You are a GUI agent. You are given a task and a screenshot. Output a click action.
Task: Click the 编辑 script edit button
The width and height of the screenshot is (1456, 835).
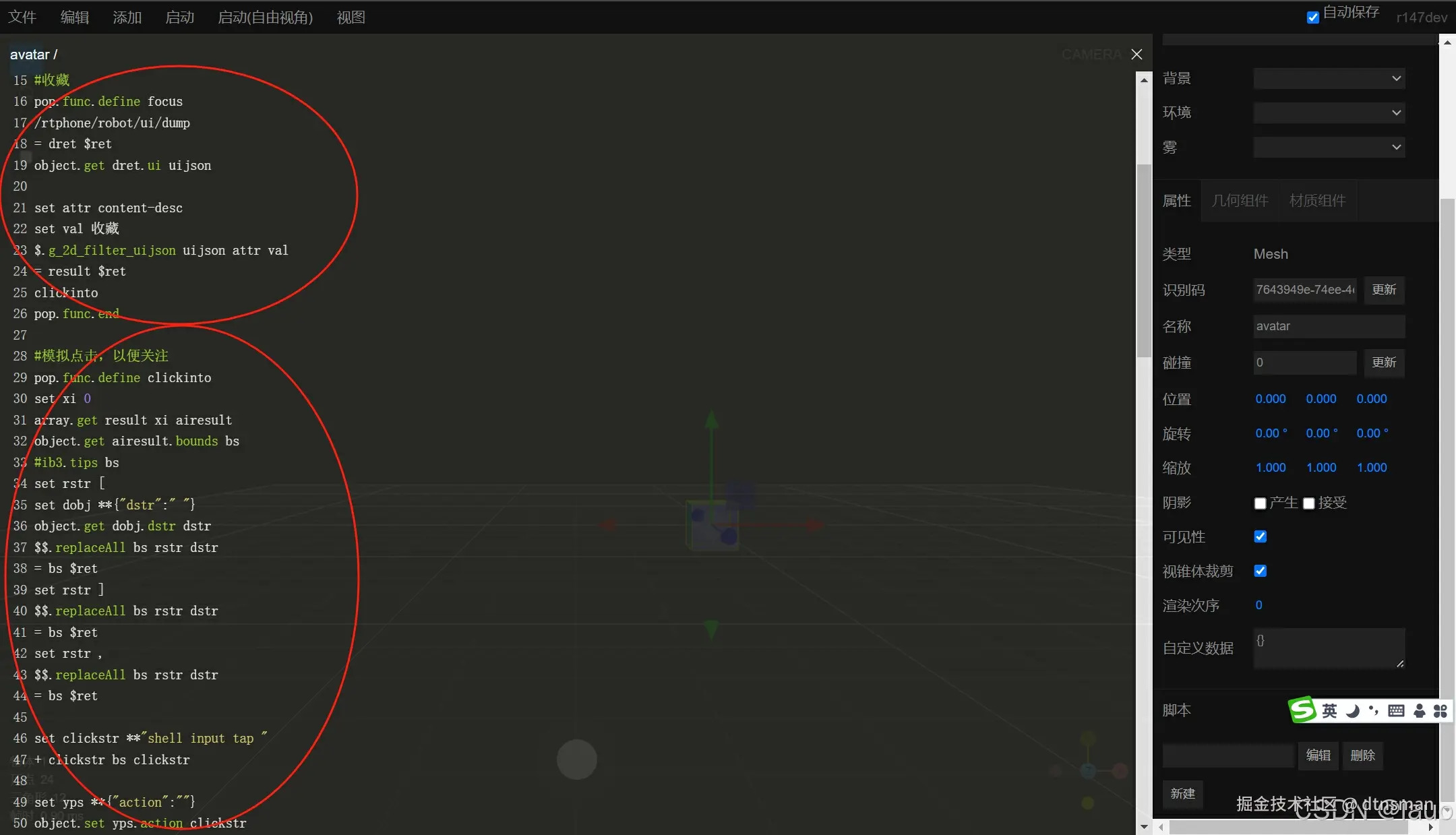pos(1318,755)
